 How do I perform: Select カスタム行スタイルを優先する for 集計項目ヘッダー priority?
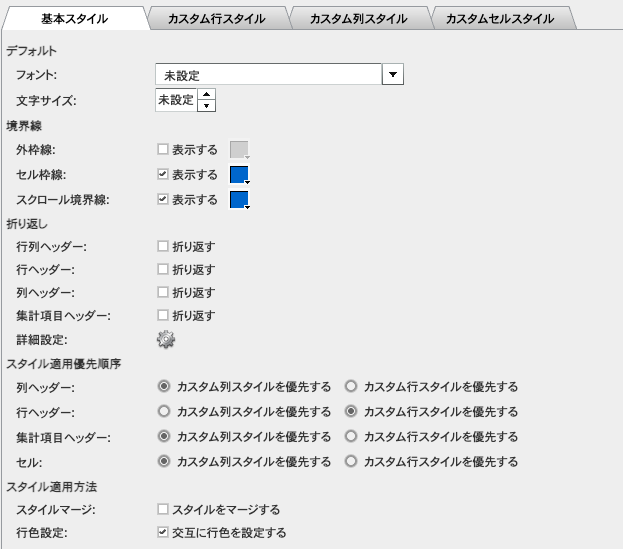[351, 436]
